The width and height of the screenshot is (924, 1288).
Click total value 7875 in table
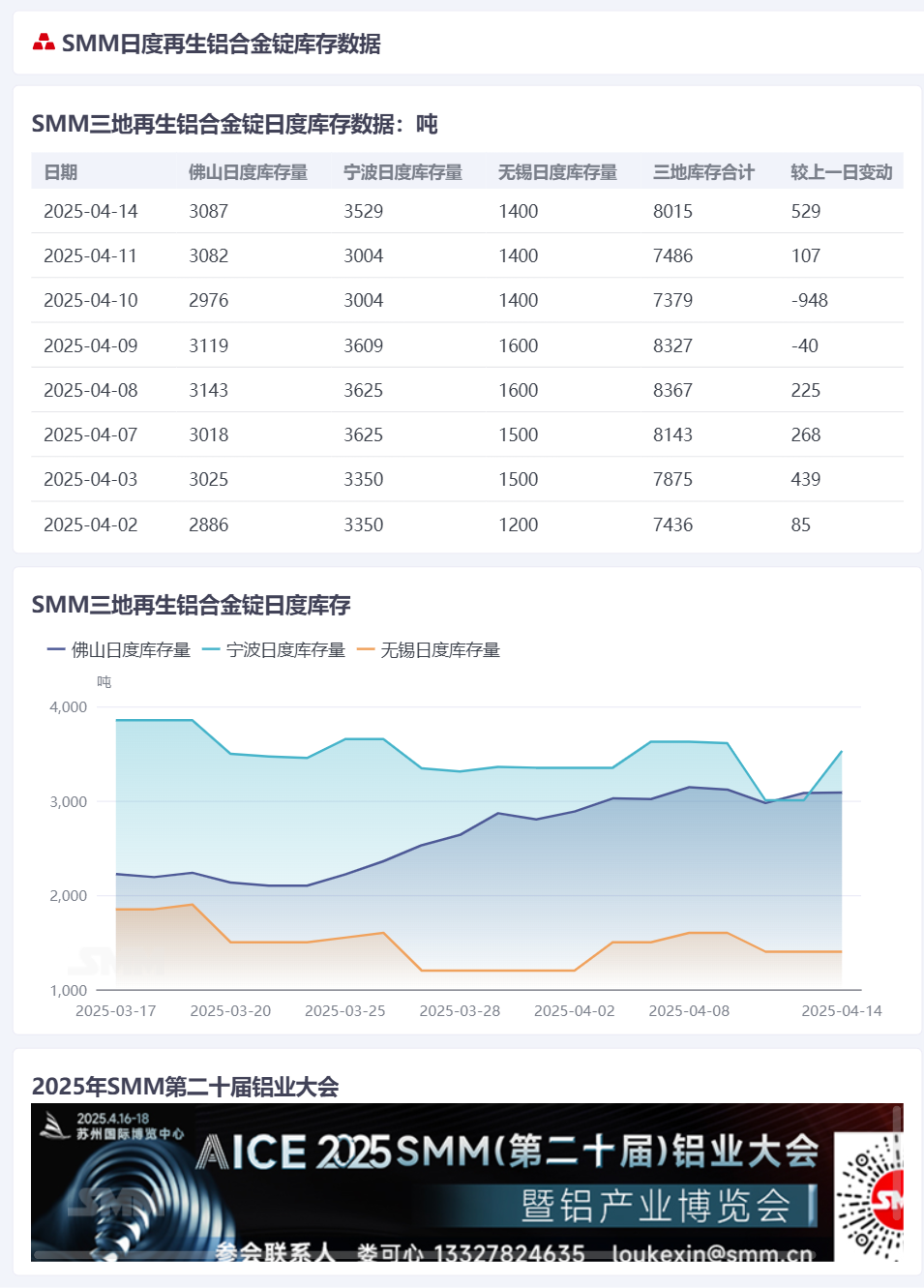(673, 479)
